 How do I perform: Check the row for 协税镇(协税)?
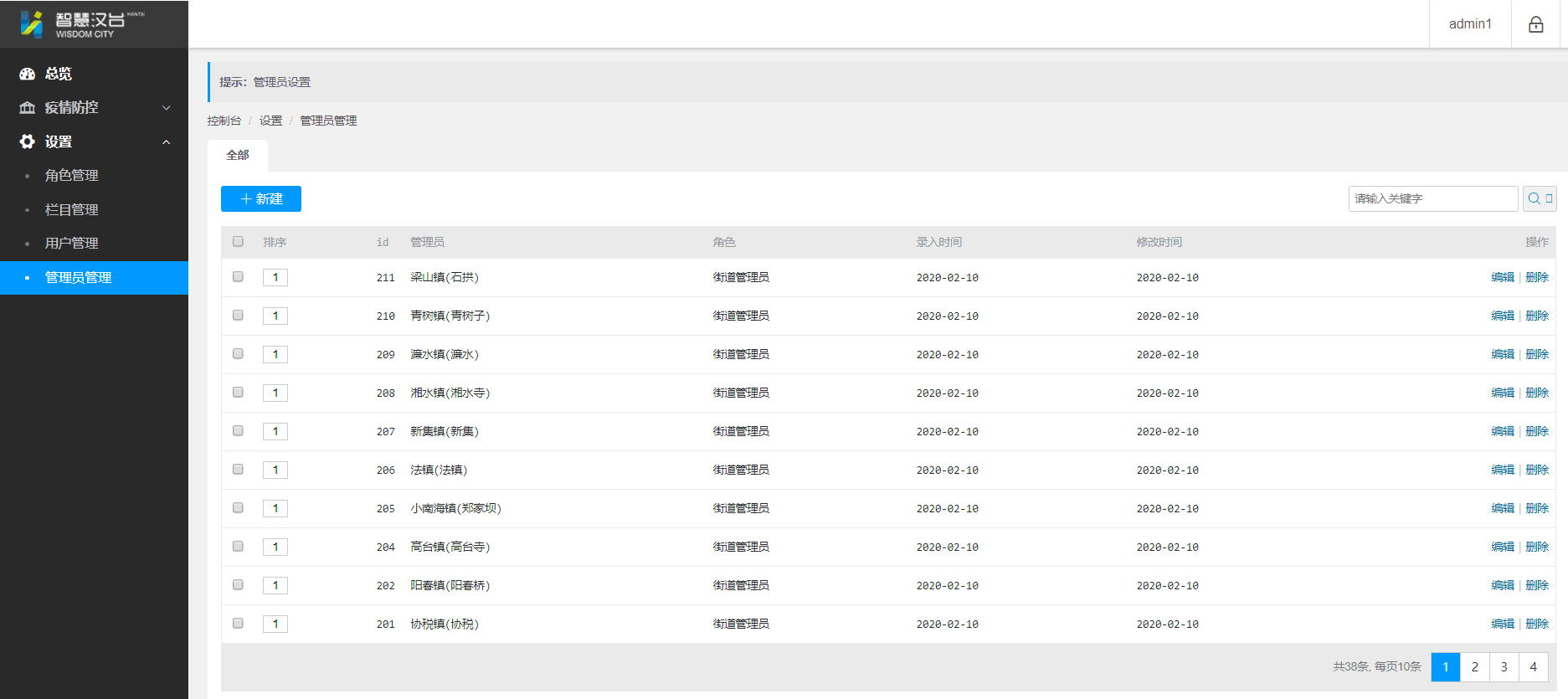click(x=238, y=624)
